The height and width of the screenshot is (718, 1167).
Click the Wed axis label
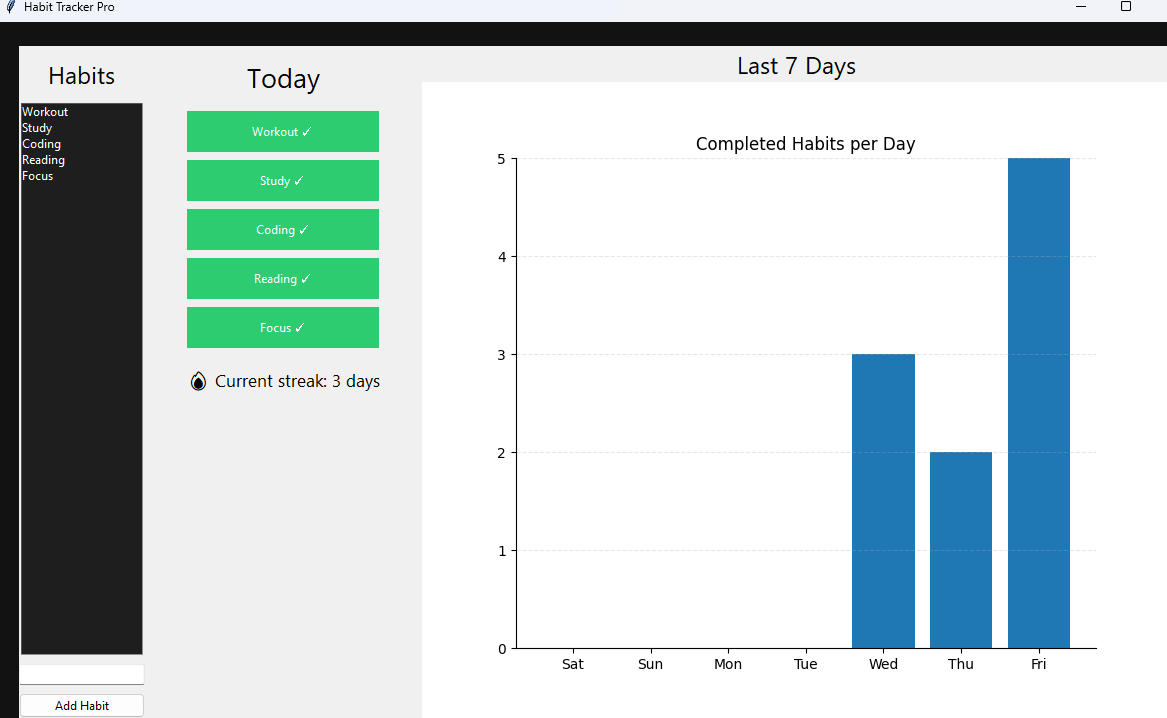883,664
